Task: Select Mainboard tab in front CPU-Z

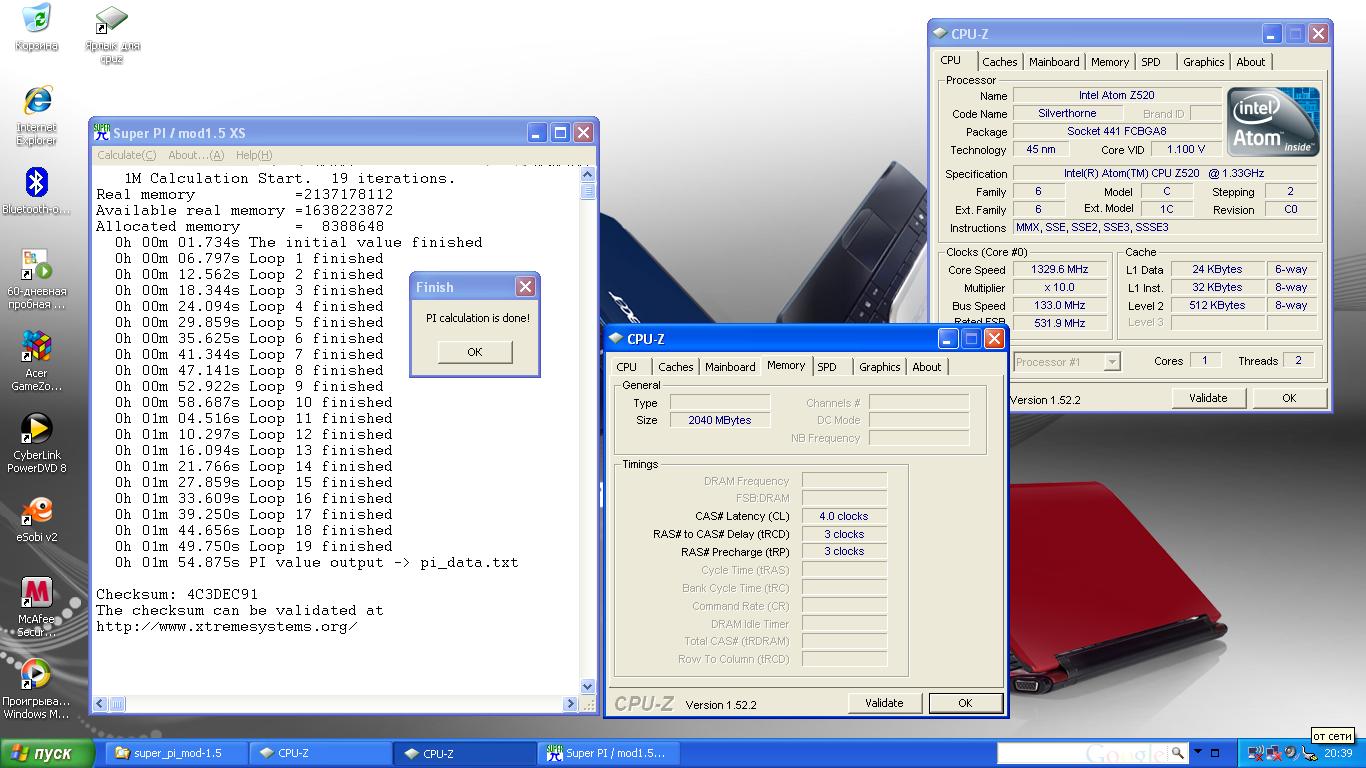Action: (730, 367)
